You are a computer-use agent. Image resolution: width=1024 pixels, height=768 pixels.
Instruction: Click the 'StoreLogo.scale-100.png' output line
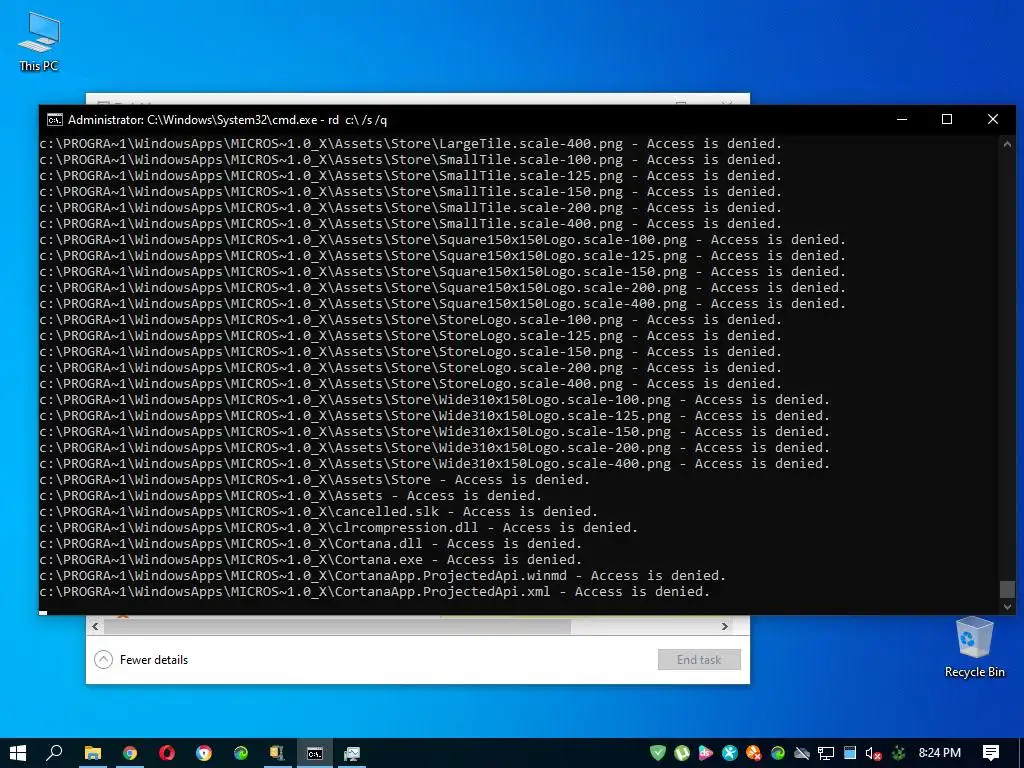tap(410, 319)
